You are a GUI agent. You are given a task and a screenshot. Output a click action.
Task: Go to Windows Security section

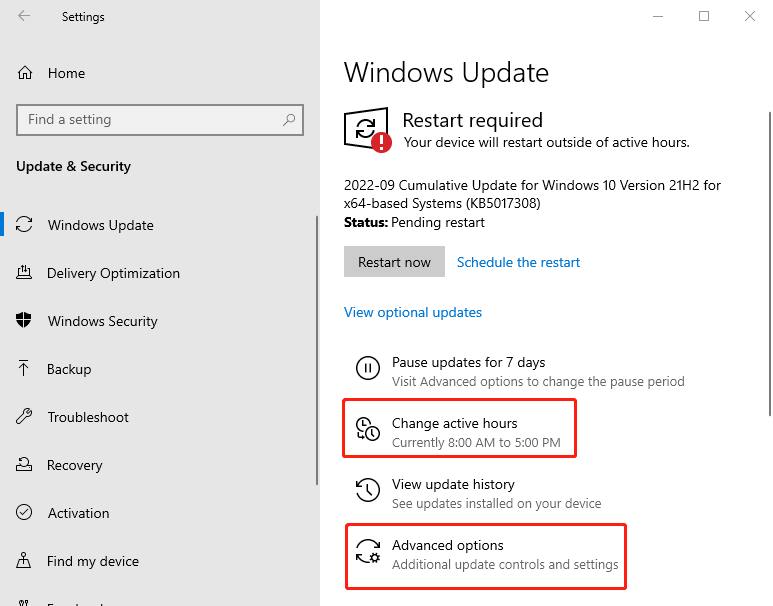(x=103, y=321)
